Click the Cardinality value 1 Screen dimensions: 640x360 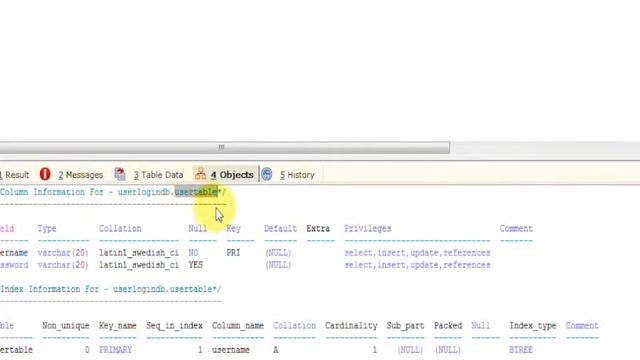[x=374, y=350]
